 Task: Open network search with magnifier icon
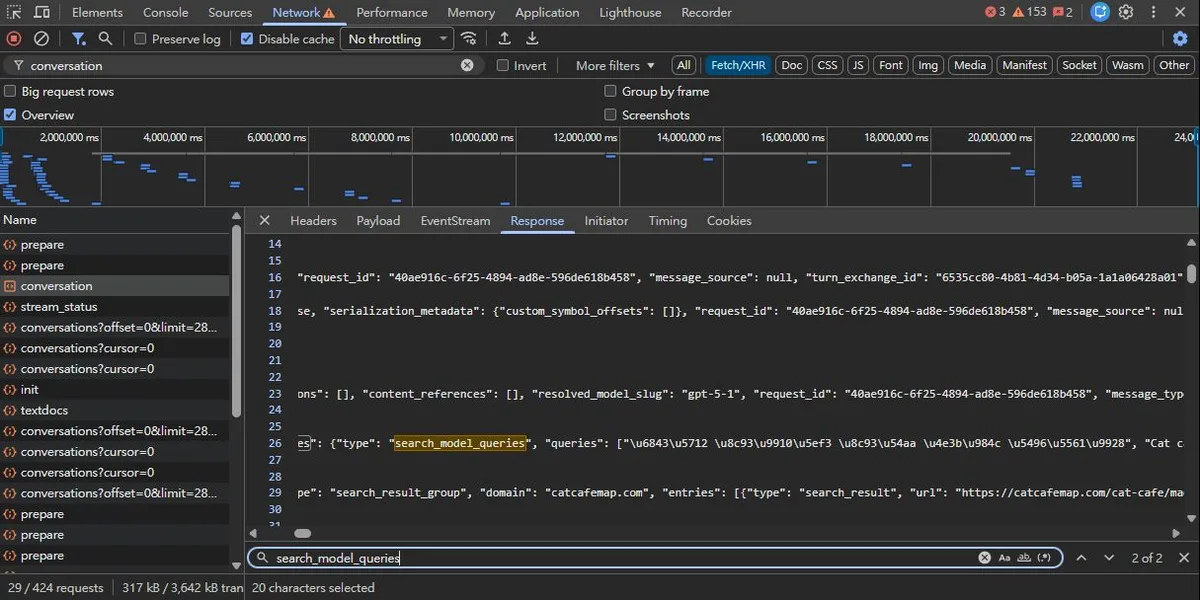[x=105, y=39]
